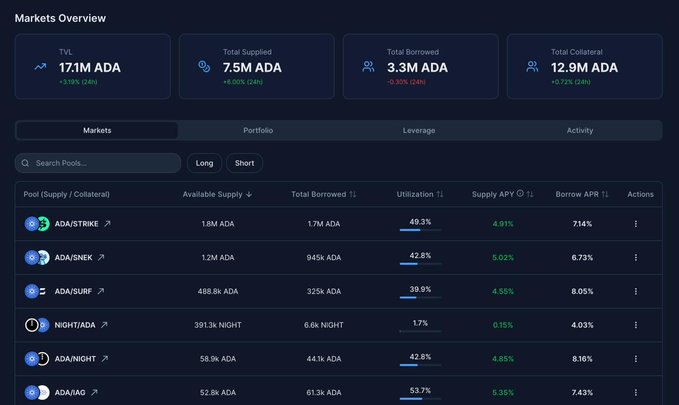Viewport: 679px width, 405px height.
Task: Click the 39.9% utilization bar
Action: pyautogui.click(x=420, y=298)
